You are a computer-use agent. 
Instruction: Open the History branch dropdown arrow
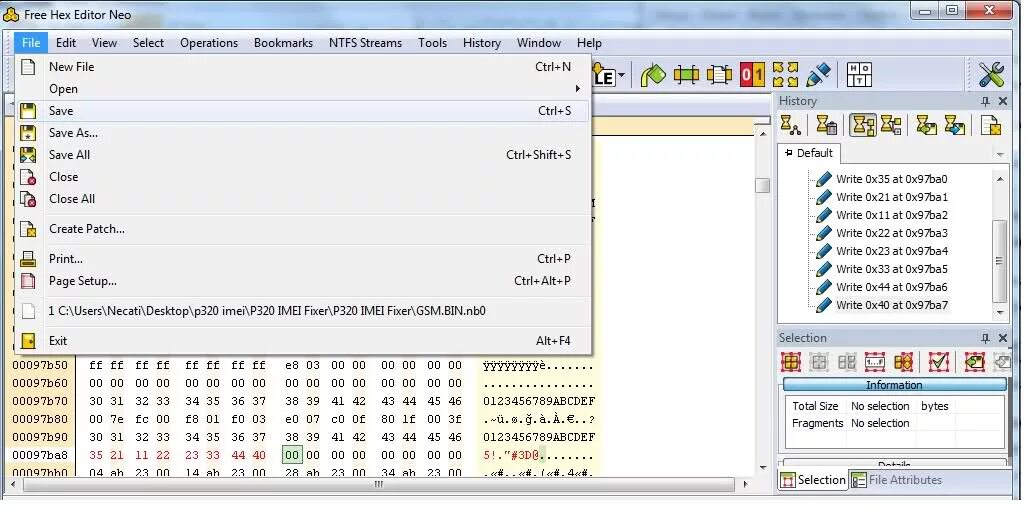[1000, 154]
